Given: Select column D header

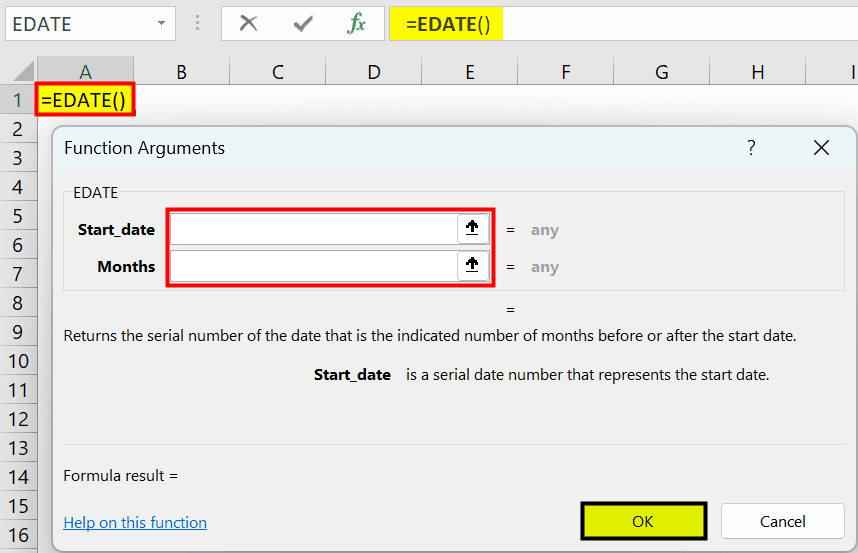Looking at the screenshot, I should [x=374, y=71].
